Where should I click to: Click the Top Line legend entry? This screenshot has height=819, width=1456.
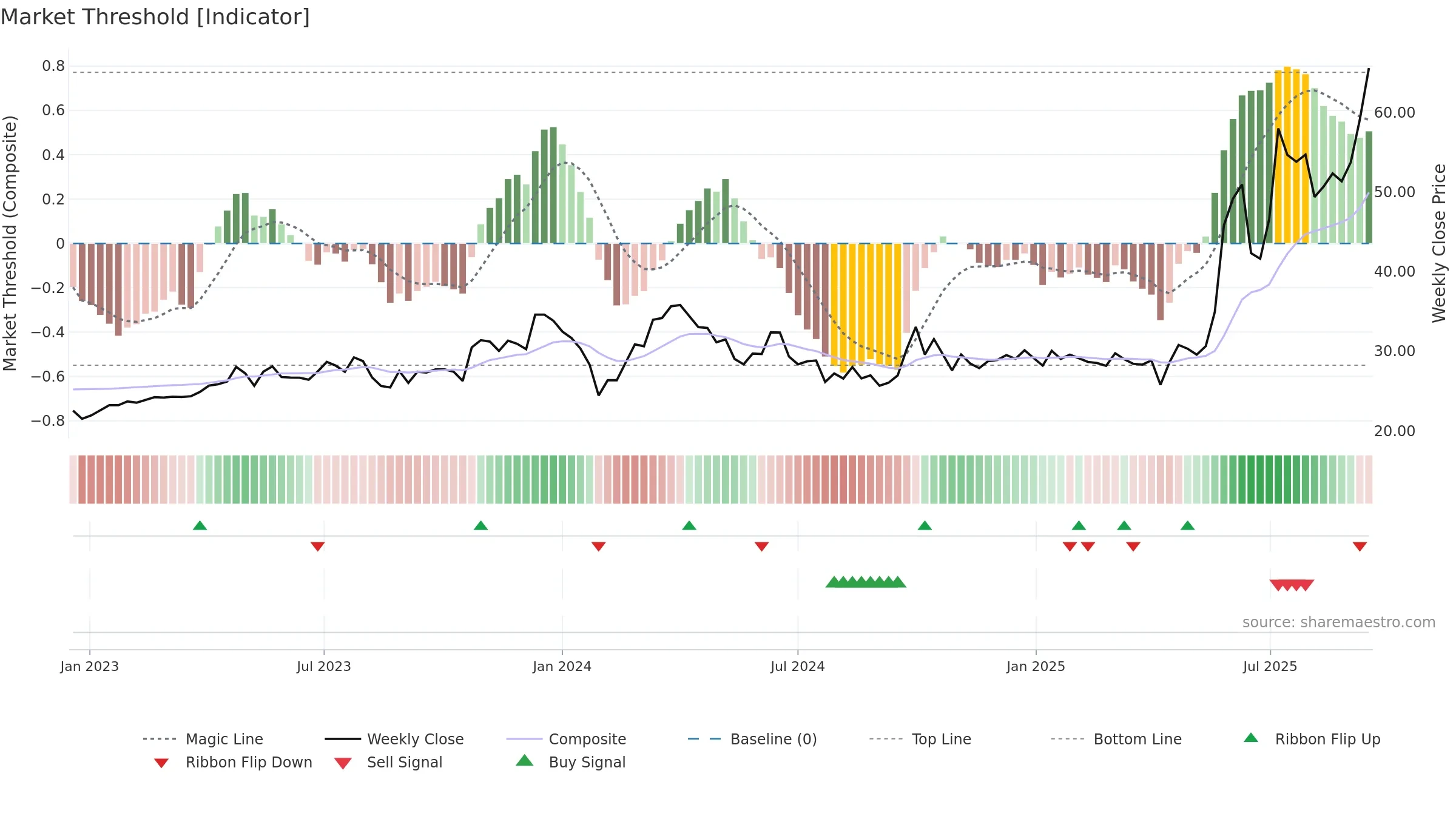click(920, 739)
